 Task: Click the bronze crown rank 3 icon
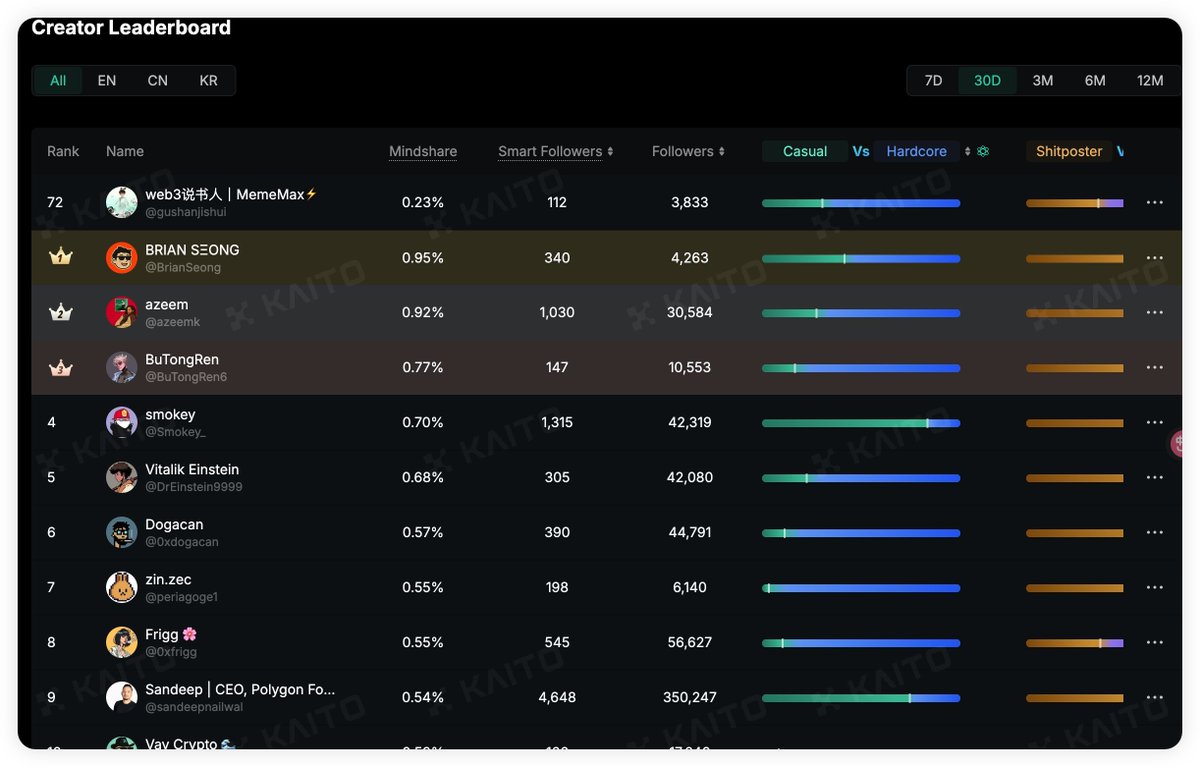coord(61,367)
